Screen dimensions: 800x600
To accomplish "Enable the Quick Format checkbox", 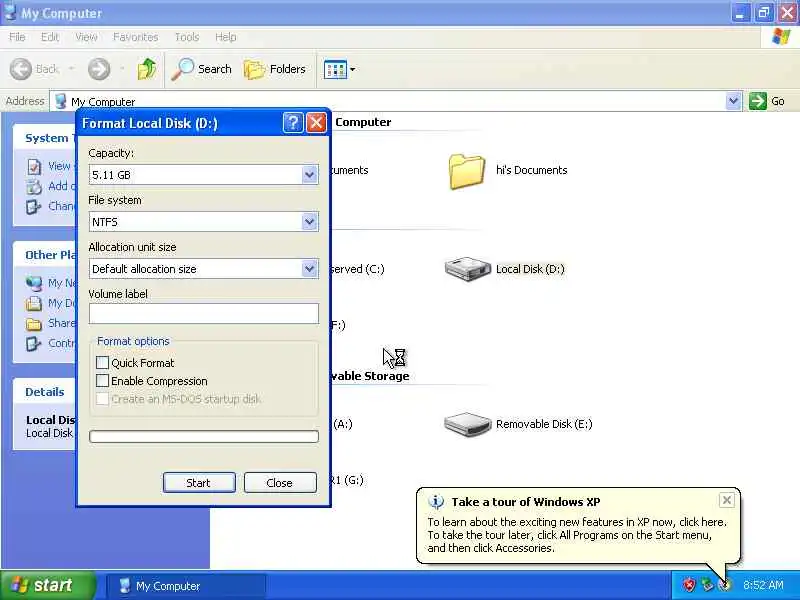I will [x=102, y=363].
